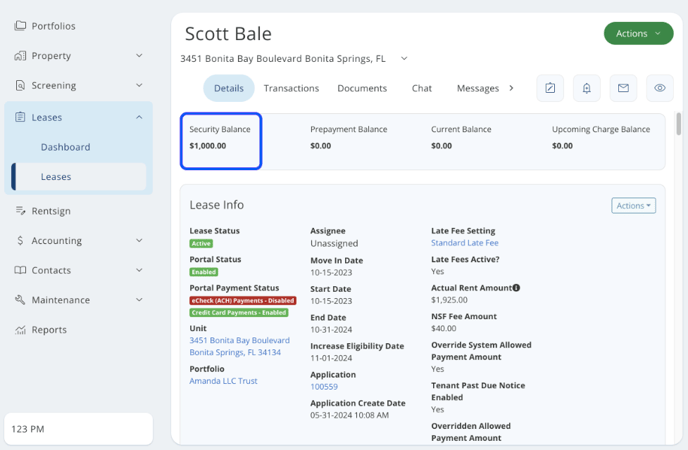Select the Security Balance card
This screenshot has height=450, width=688.
point(221,140)
